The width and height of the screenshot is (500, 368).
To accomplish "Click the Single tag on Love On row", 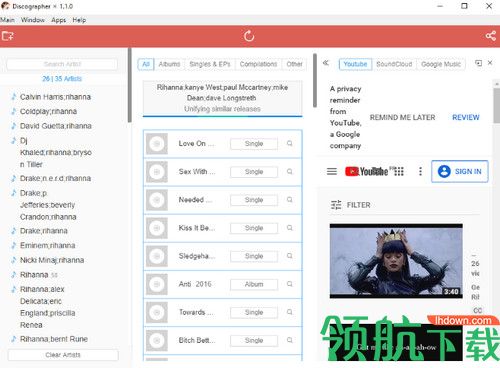I will coord(254,144).
